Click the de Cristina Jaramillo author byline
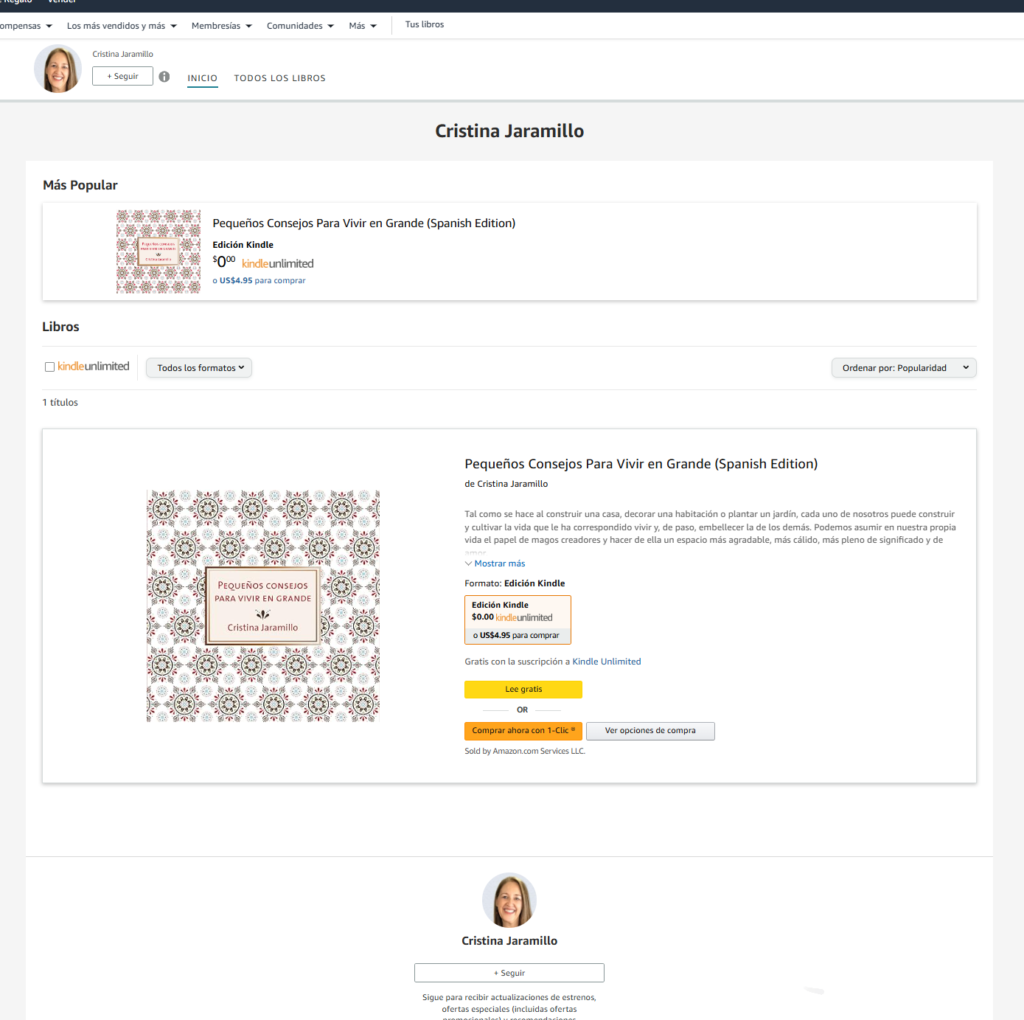The height and width of the screenshot is (1020, 1024). click(x=506, y=484)
